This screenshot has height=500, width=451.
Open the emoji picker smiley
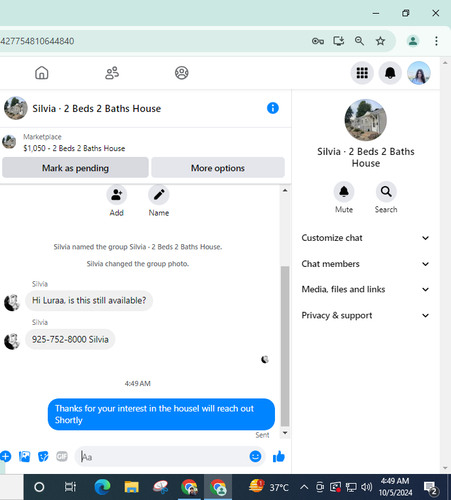coord(255,456)
